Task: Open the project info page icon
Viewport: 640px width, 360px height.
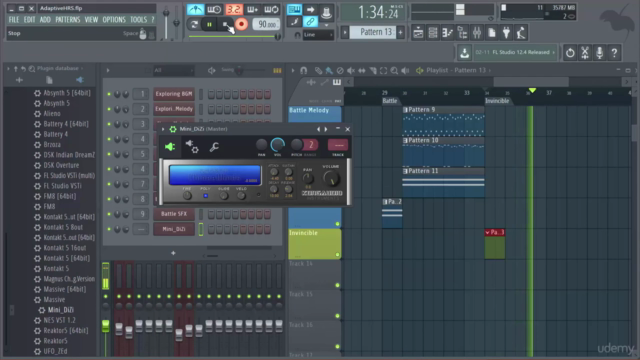Action: (491, 33)
